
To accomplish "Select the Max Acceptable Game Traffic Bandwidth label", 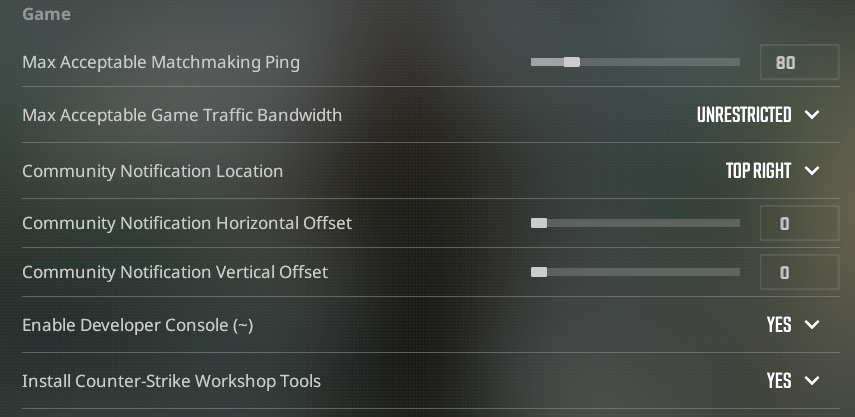I will 182,115.
